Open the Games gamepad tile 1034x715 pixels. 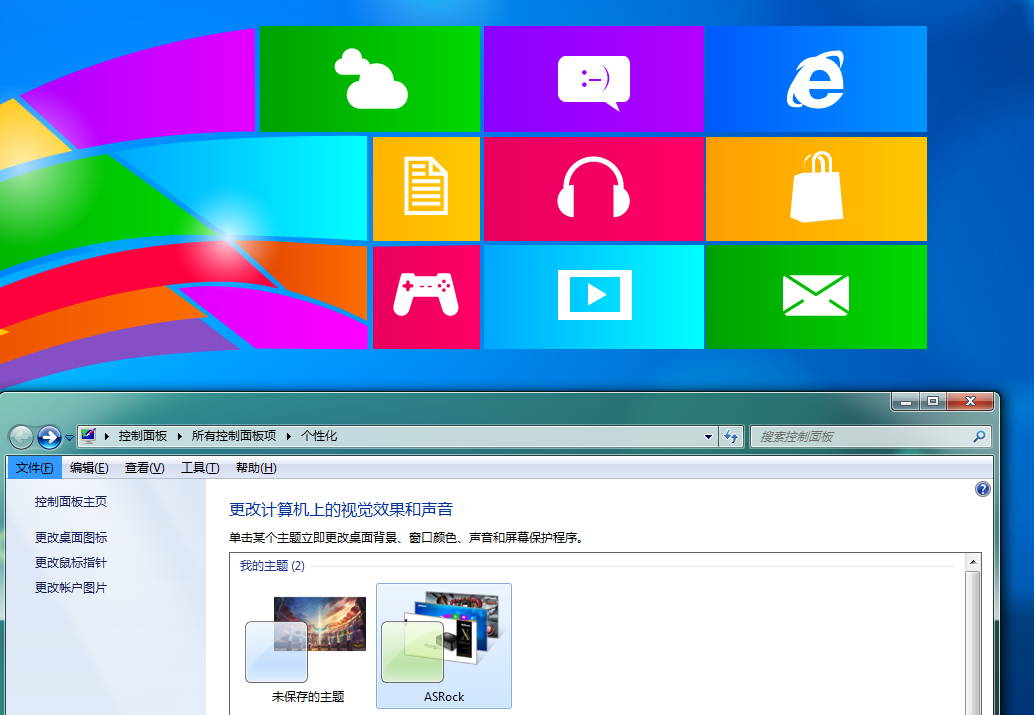(x=427, y=296)
